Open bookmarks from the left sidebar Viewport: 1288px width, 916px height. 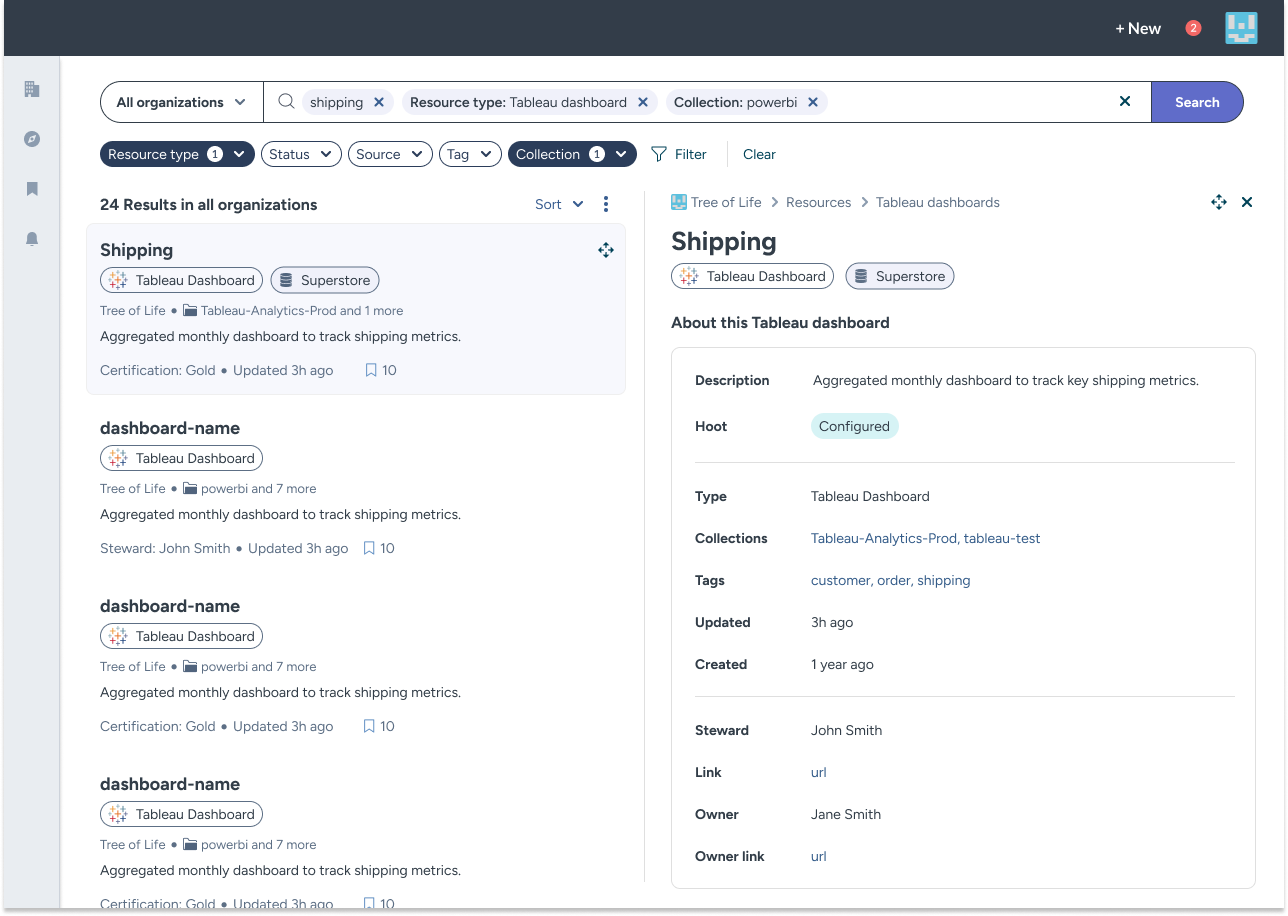click(x=31, y=189)
